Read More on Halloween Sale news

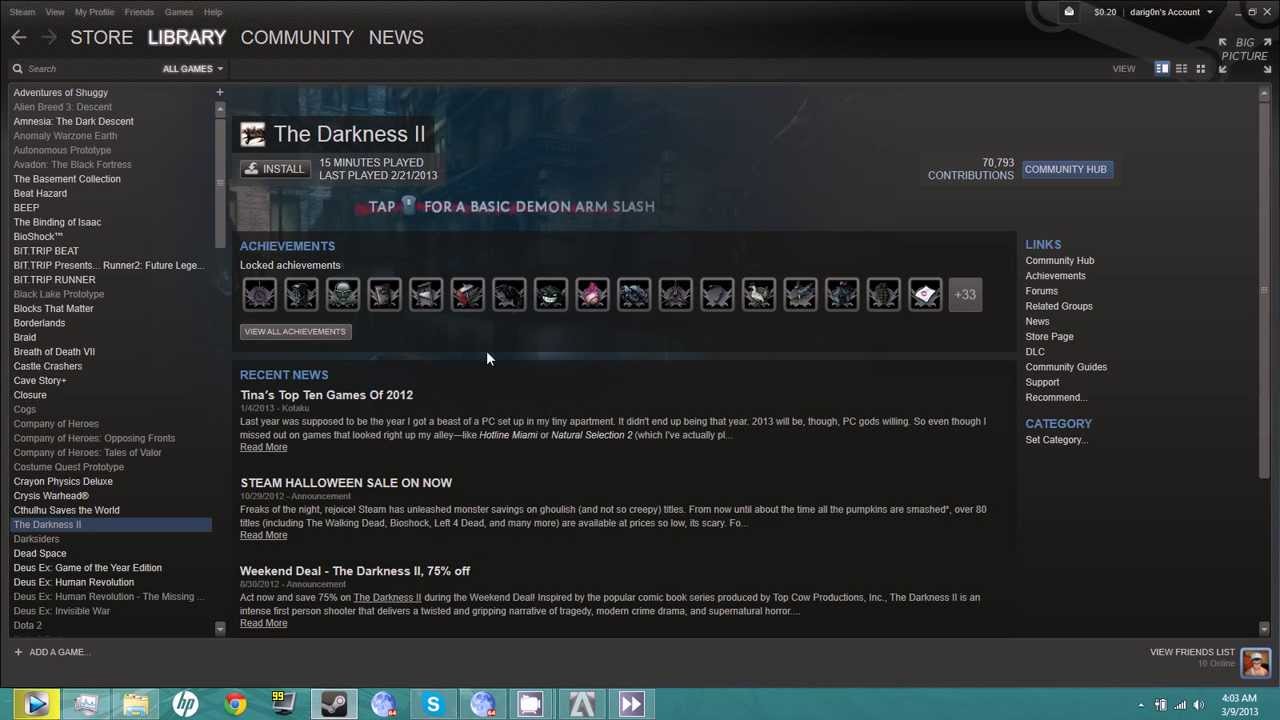(263, 535)
